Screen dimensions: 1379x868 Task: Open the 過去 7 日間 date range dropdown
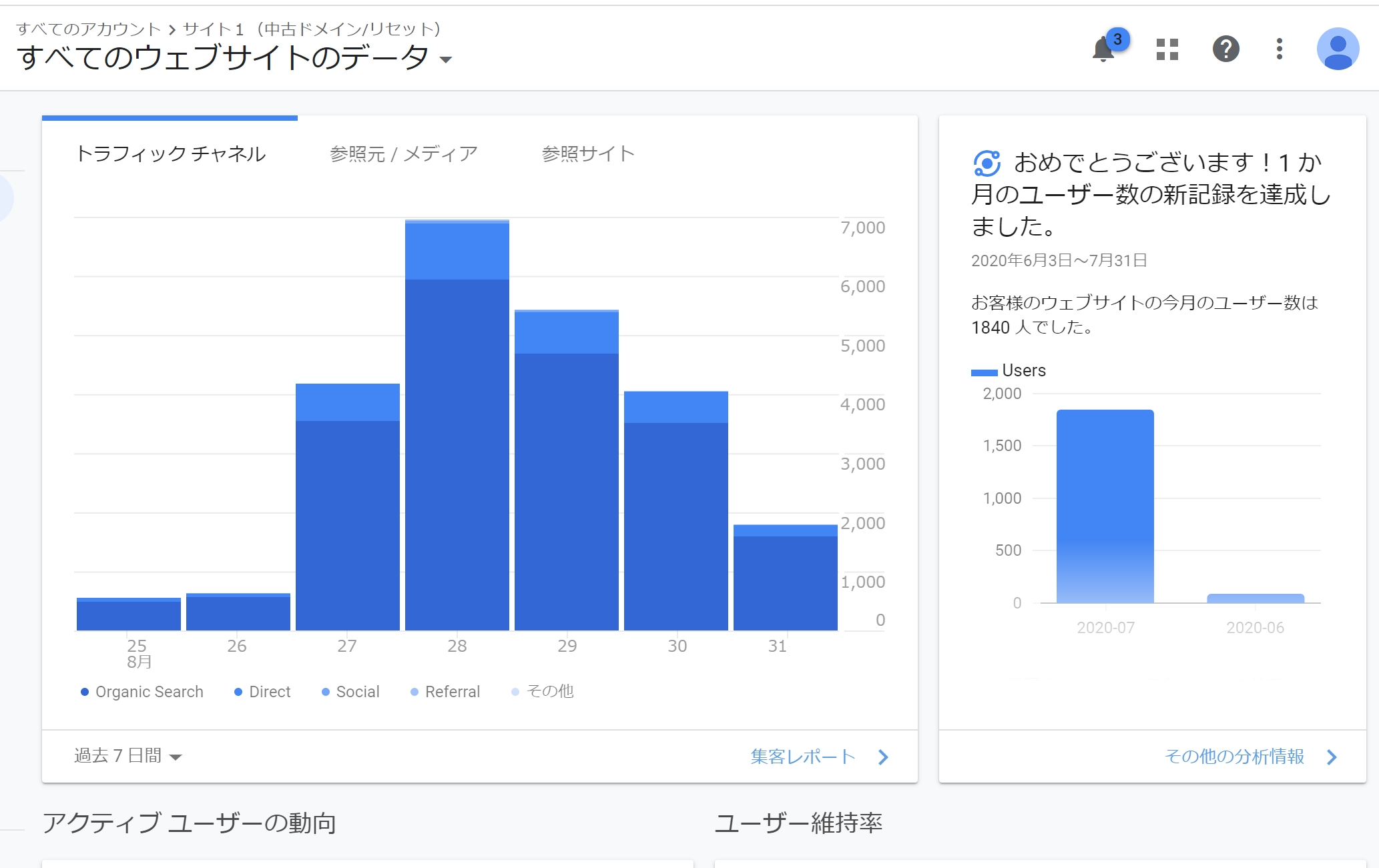(127, 756)
